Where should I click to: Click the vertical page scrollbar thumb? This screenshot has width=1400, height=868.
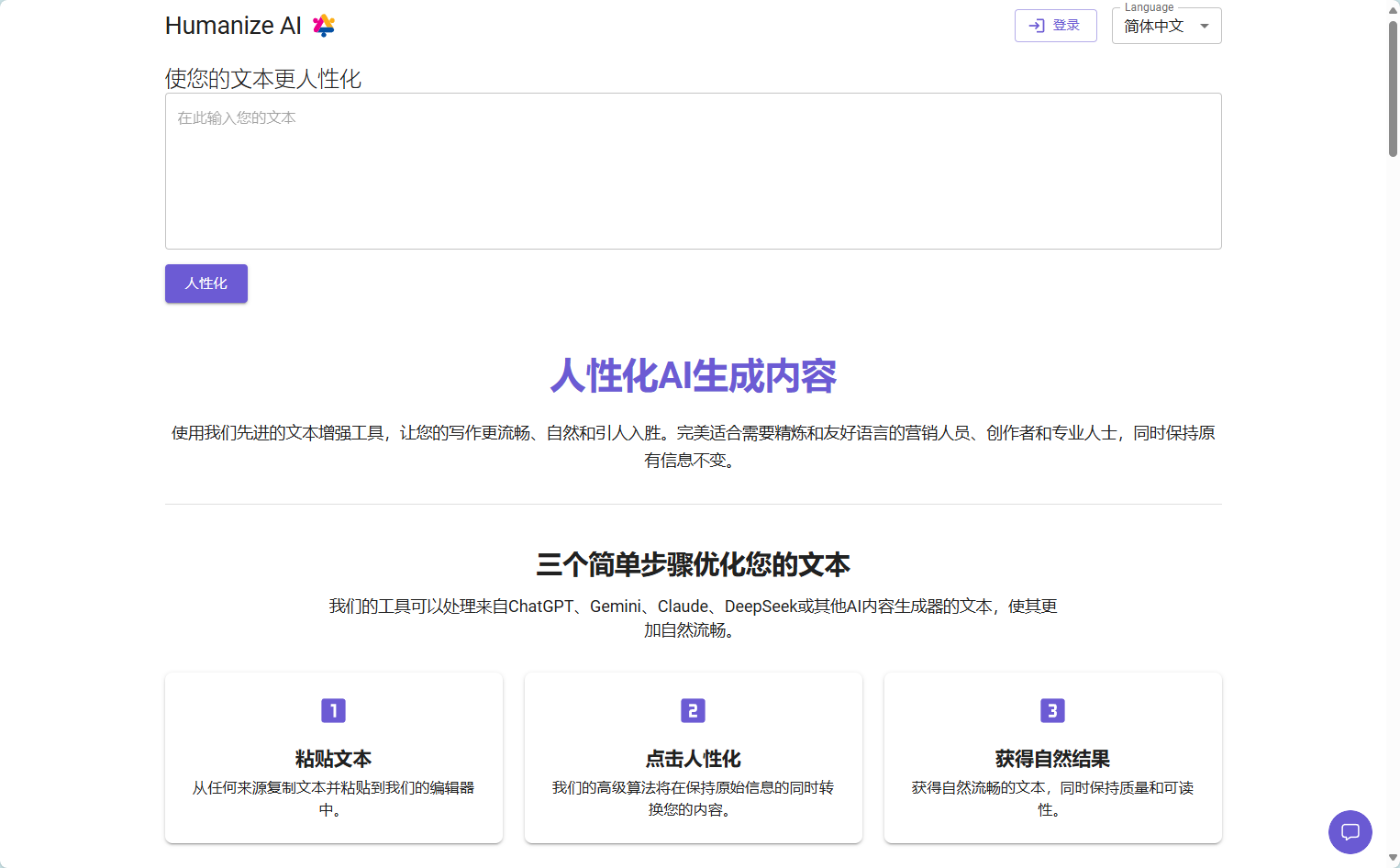[1393, 89]
